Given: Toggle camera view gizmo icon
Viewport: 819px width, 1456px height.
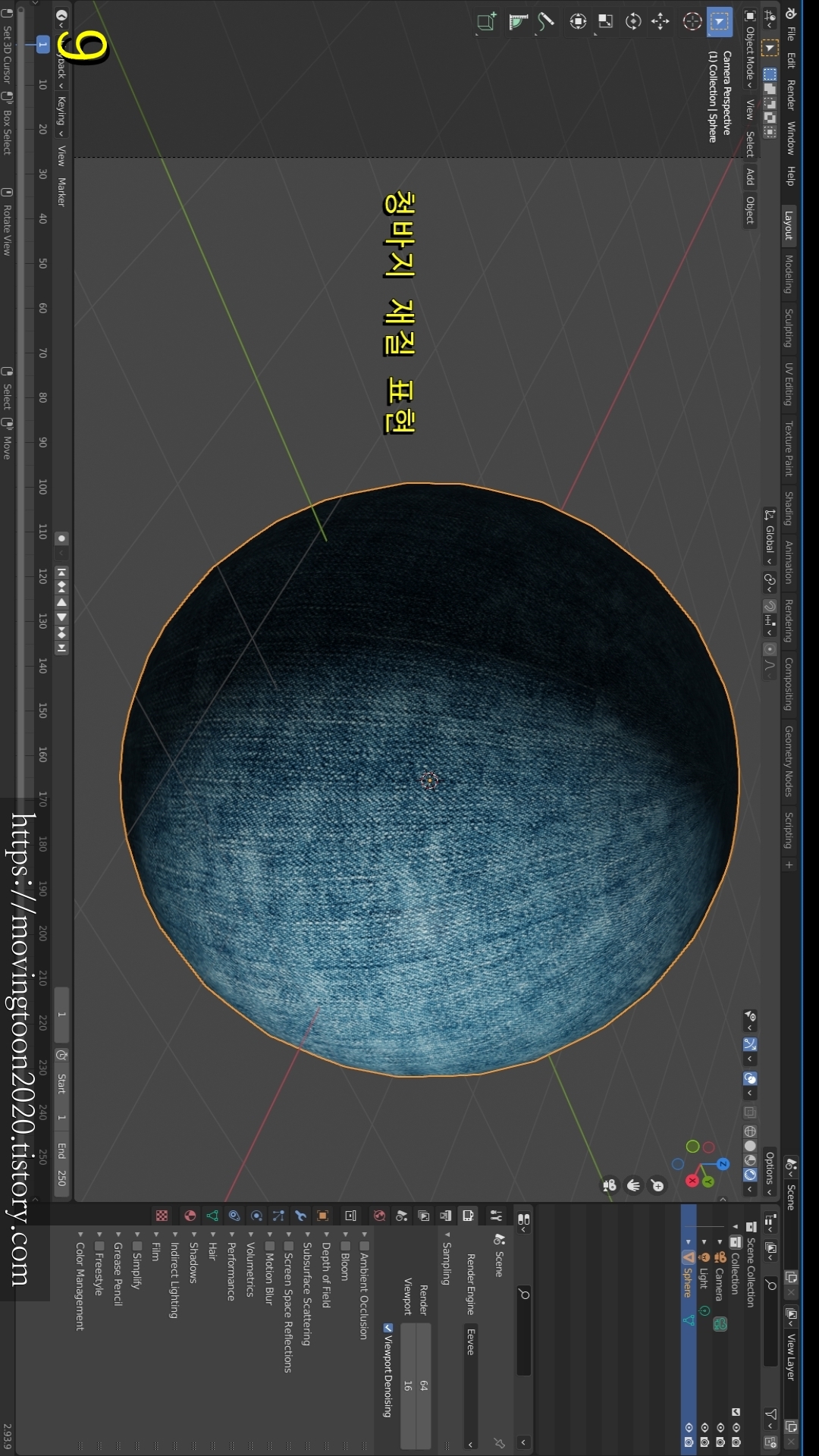Looking at the screenshot, I should (x=609, y=1185).
